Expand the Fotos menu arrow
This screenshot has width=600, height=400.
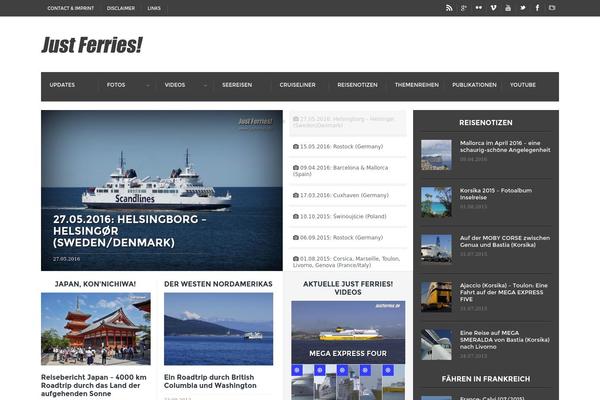[x=148, y=85]
